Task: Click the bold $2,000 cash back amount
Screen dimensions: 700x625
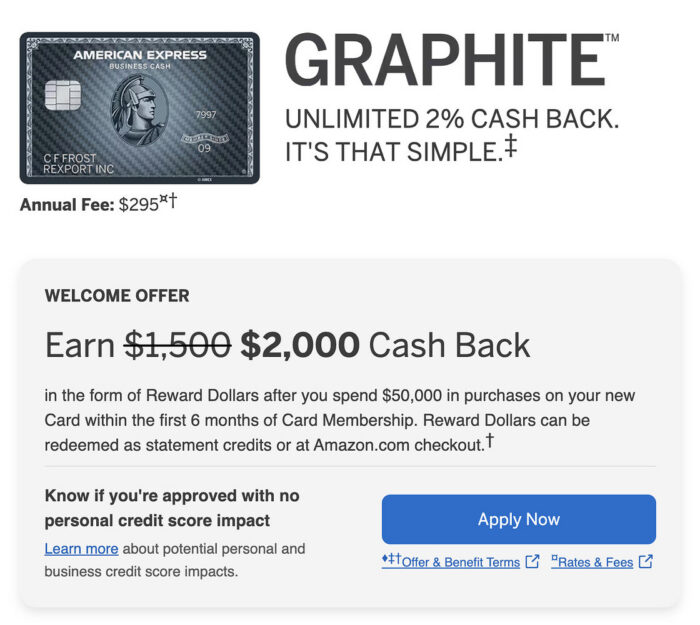Action: (300, 345)
